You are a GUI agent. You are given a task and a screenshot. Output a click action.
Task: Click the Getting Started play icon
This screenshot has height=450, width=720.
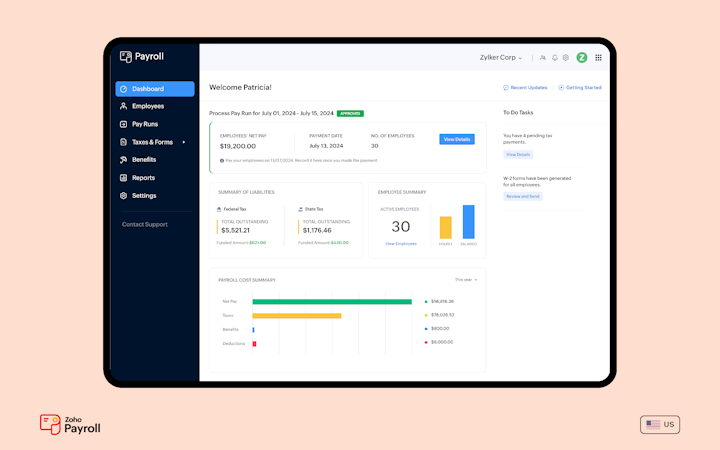click(x=561, y=87)
